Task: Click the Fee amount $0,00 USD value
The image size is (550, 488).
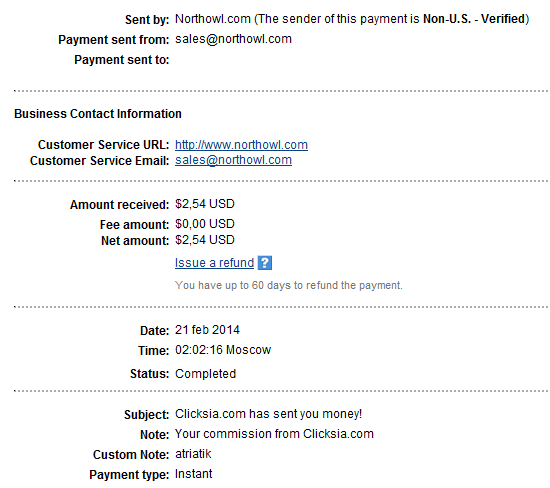Action: click(205, 224)
